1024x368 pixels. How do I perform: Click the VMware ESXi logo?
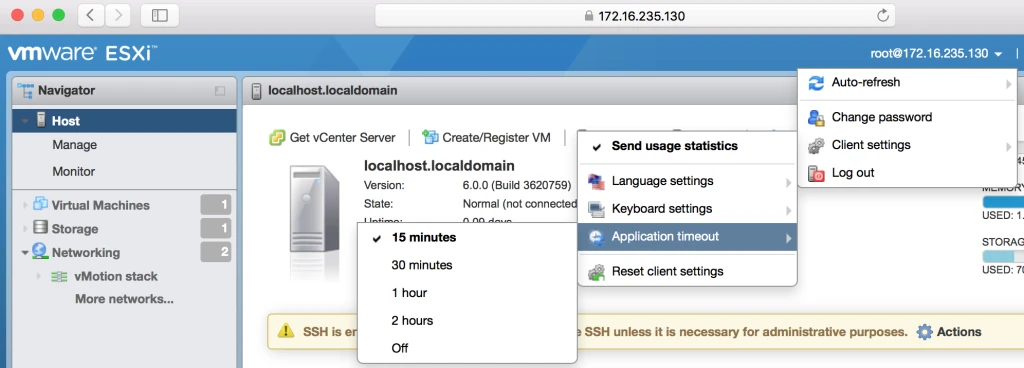pos(82,53)
